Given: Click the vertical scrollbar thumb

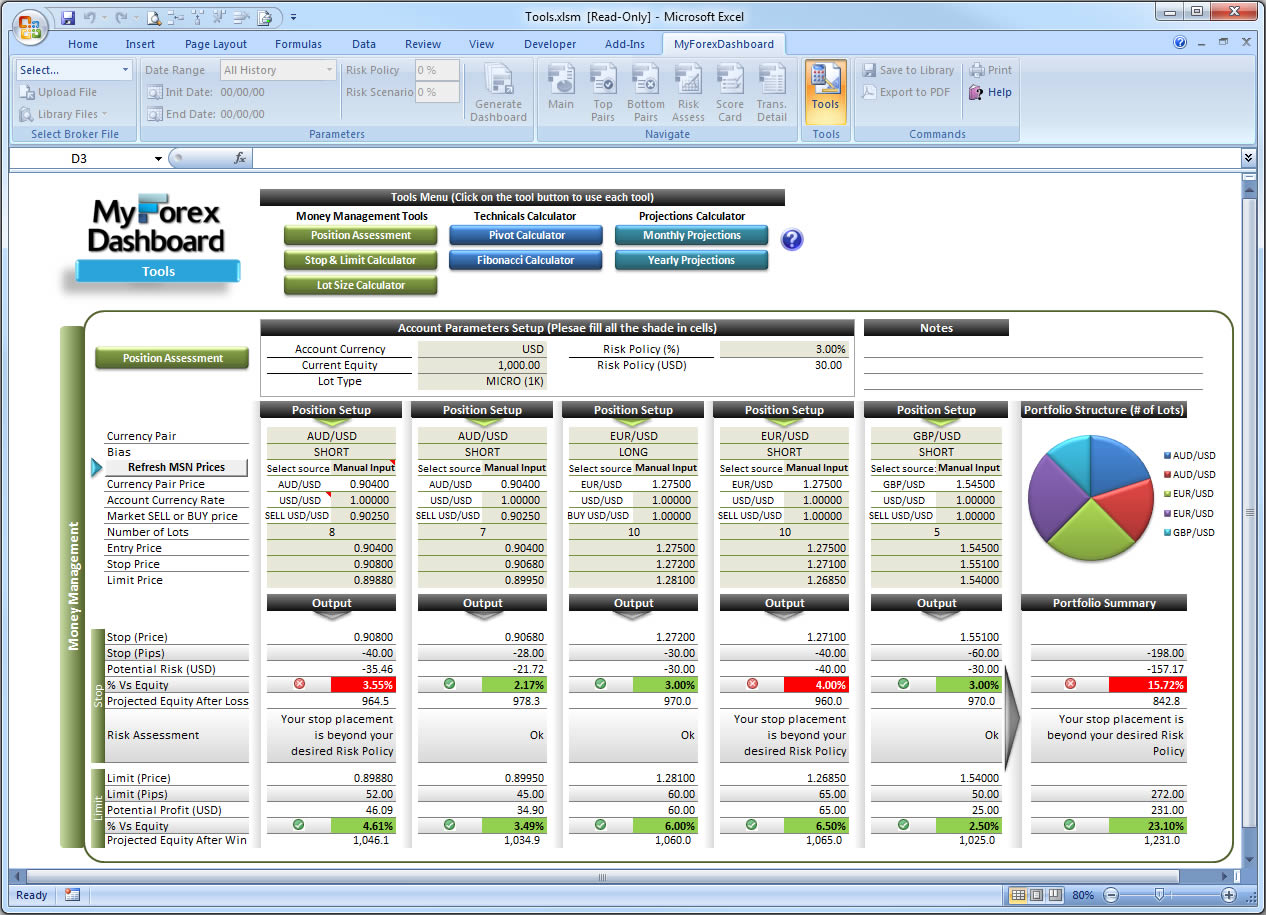Looking at the screenshot, I should pyautogui.click(x=1248, y=512).
